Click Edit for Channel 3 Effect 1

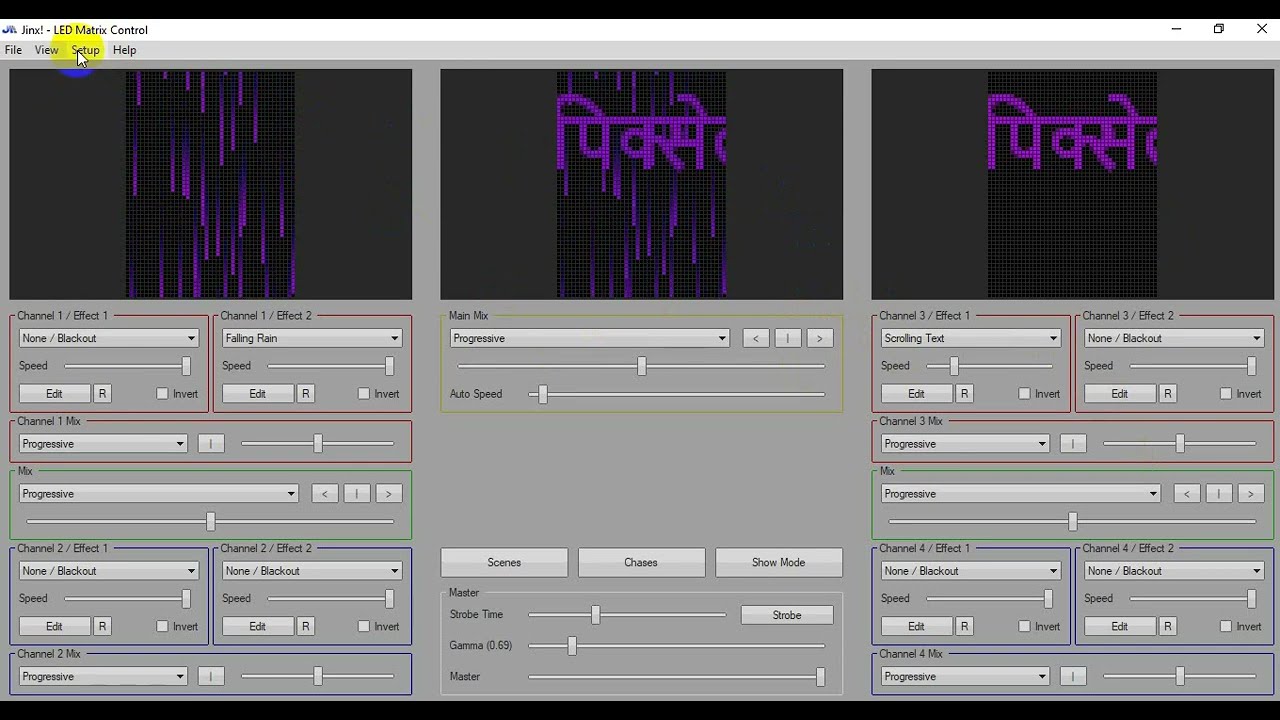916,394
